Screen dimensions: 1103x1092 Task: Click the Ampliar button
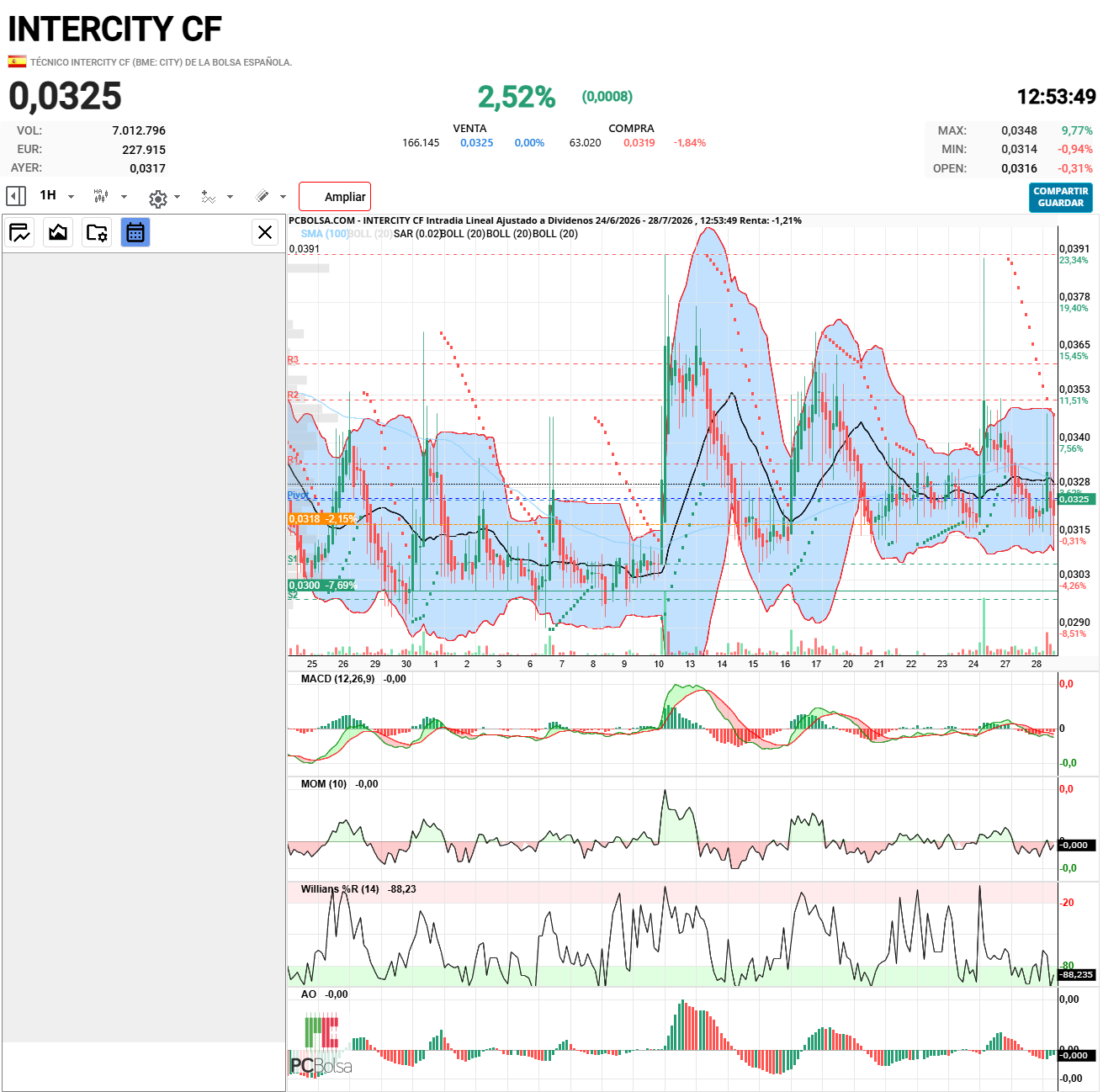(335, 197)
